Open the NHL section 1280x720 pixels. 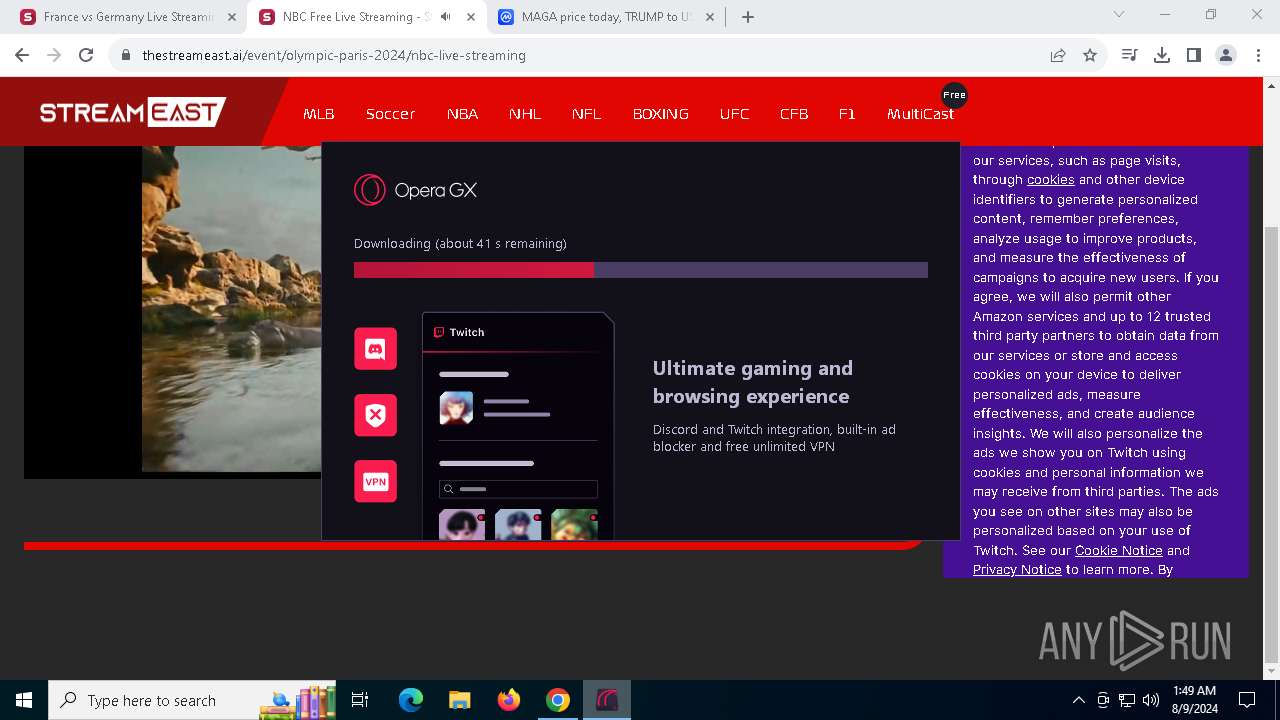[525, 114]
